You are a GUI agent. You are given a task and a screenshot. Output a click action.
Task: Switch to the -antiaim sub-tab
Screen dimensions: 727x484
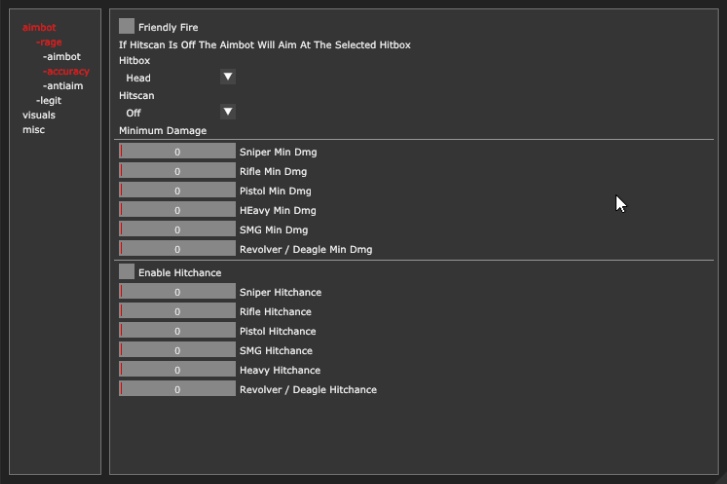[x=63, y=86]
